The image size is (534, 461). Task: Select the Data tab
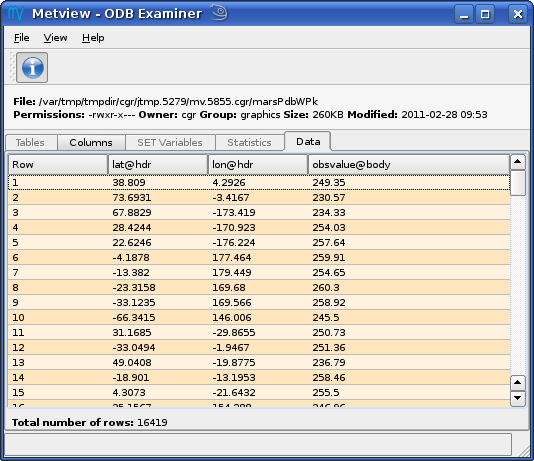[308, 141]
